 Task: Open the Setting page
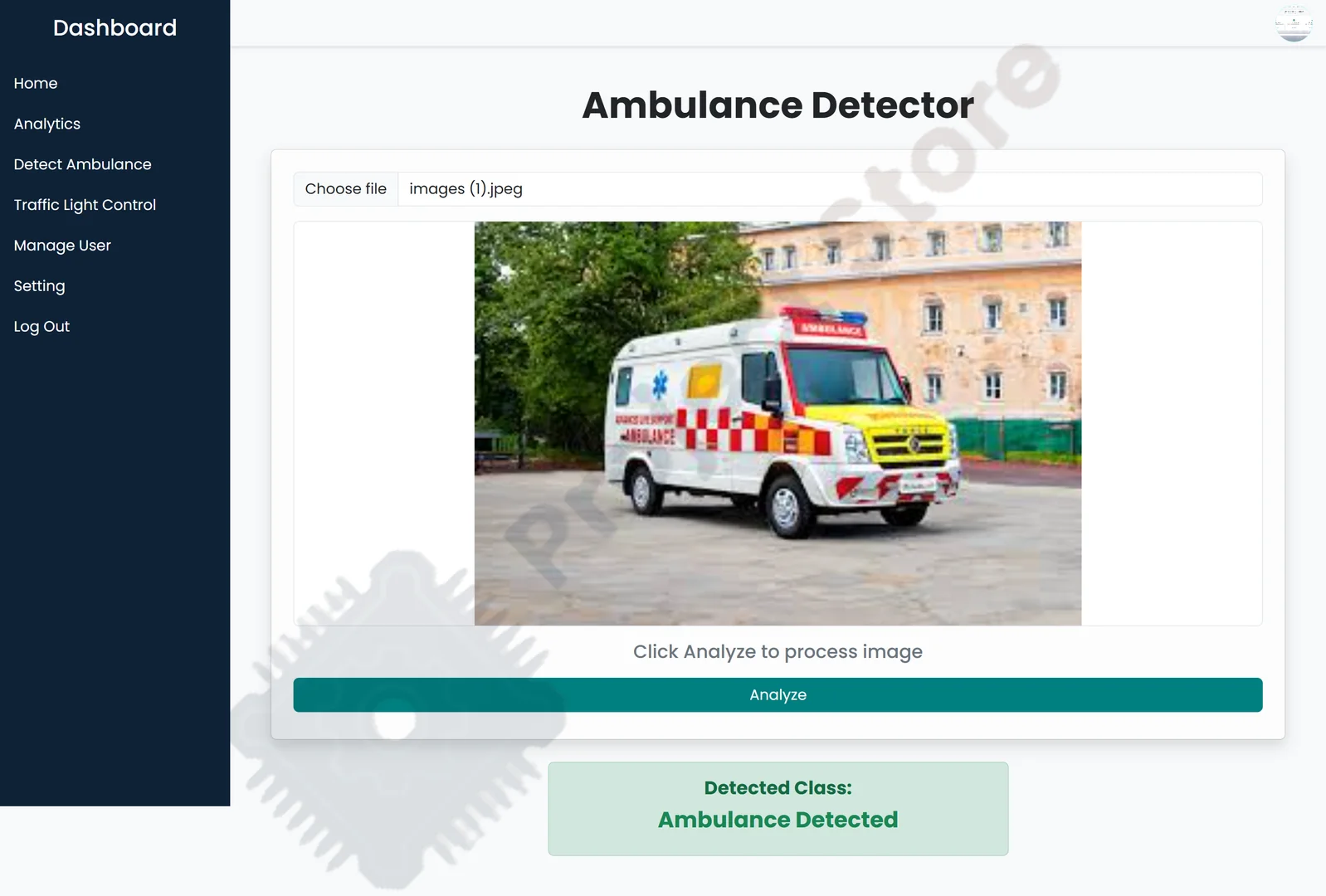click(39, 286)
